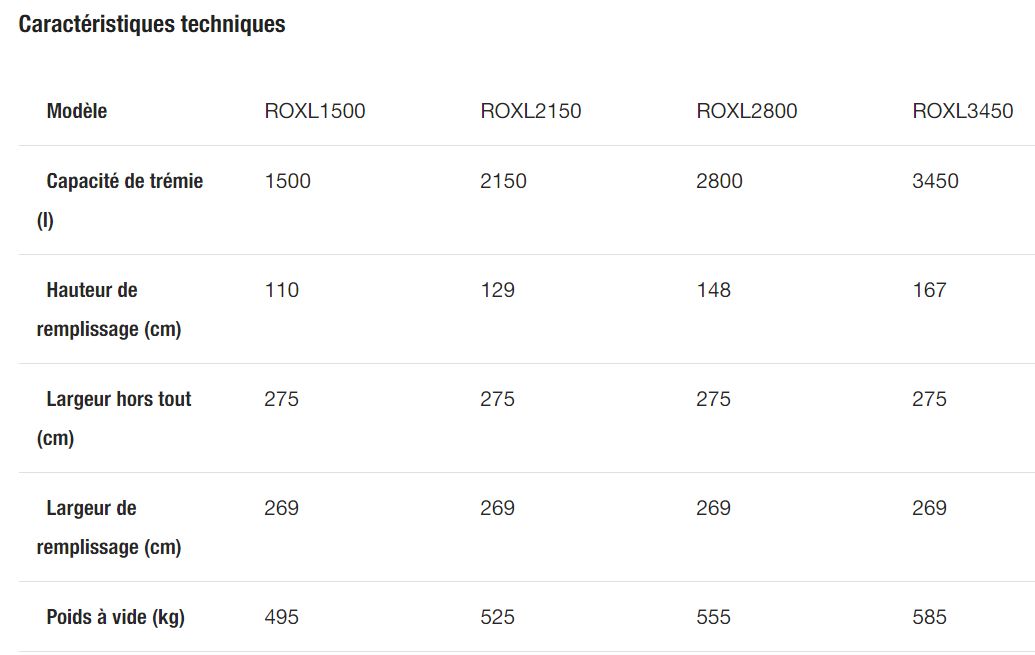Select the "Hauteur de remplissage (cm)" row label
The height and width of the screenshot is (655, 1035).
coord(109,309)
